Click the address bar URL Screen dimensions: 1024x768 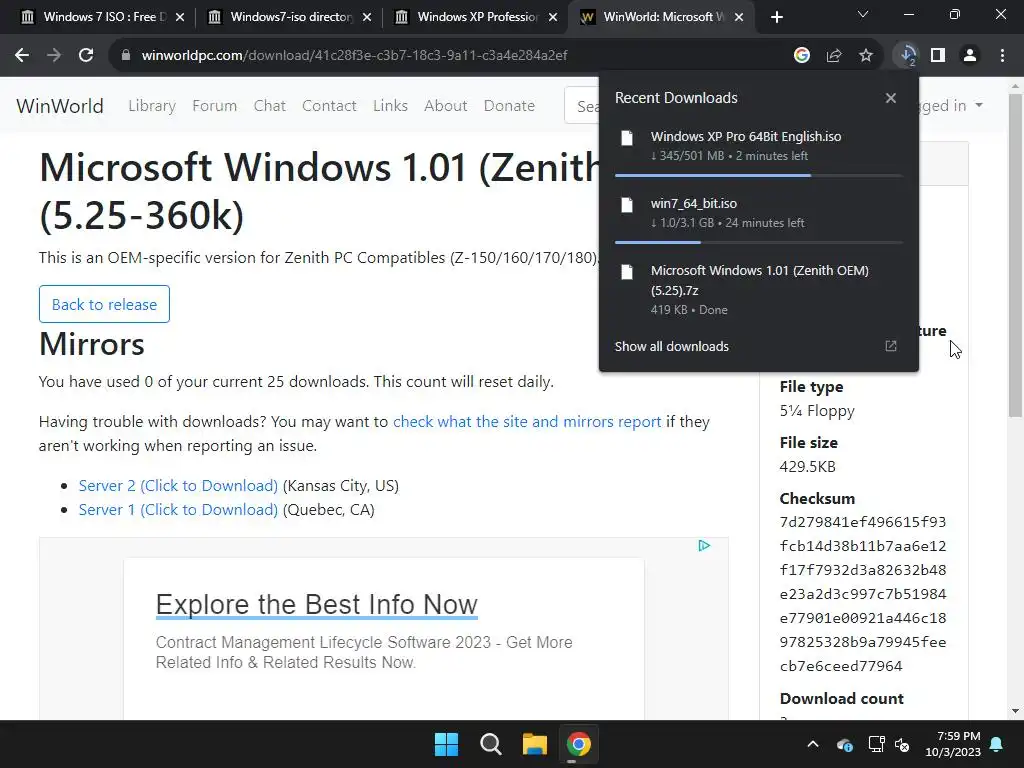click(x=354, y=56)
